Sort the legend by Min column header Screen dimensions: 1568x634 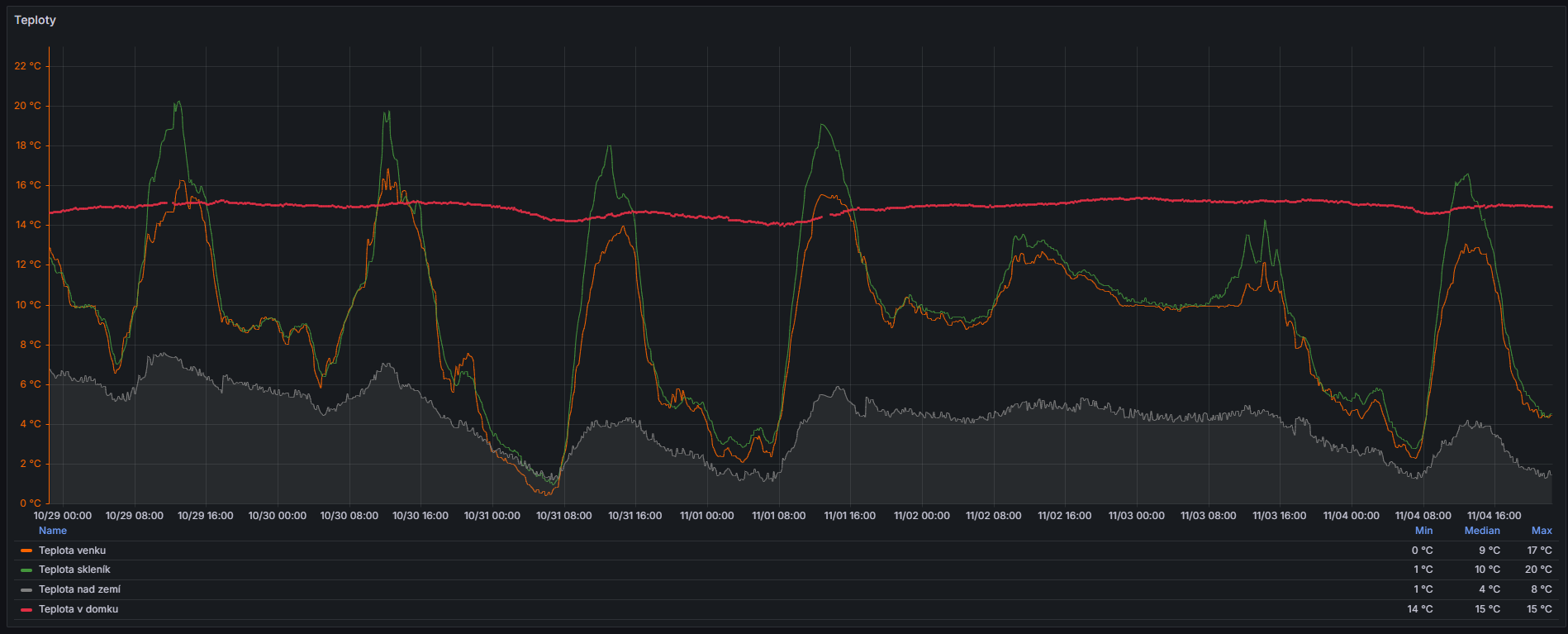pos(1423,531)
